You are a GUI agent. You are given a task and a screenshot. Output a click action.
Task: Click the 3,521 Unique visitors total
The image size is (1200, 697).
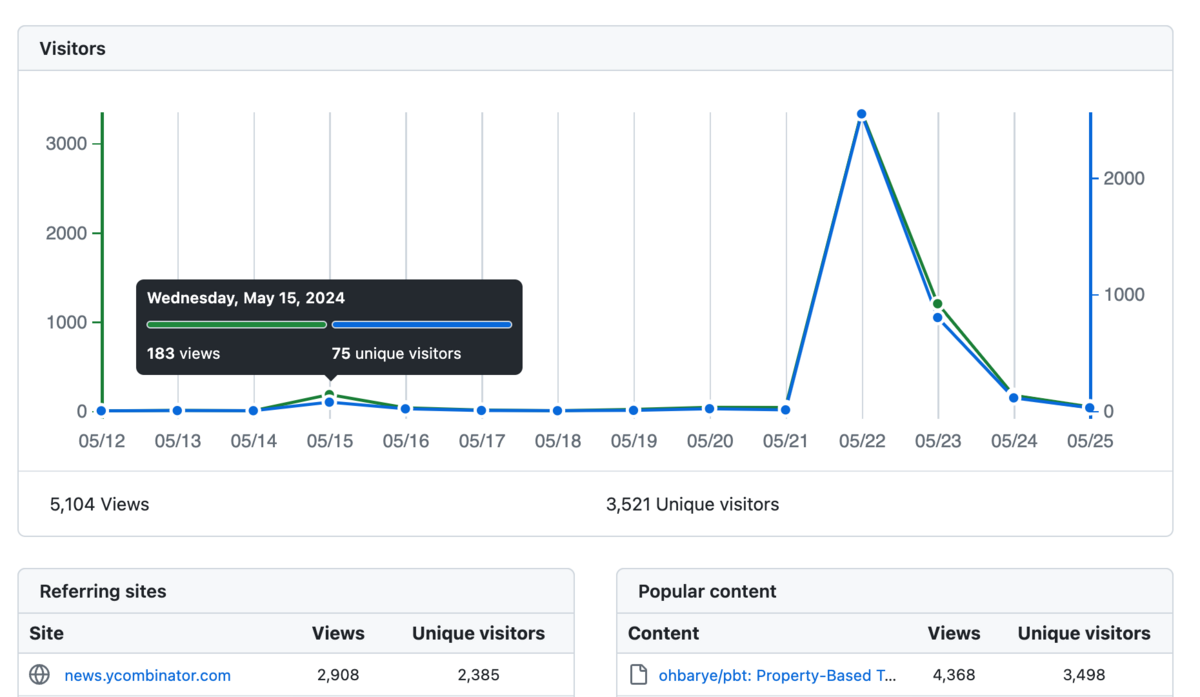(x=692, y=505)
